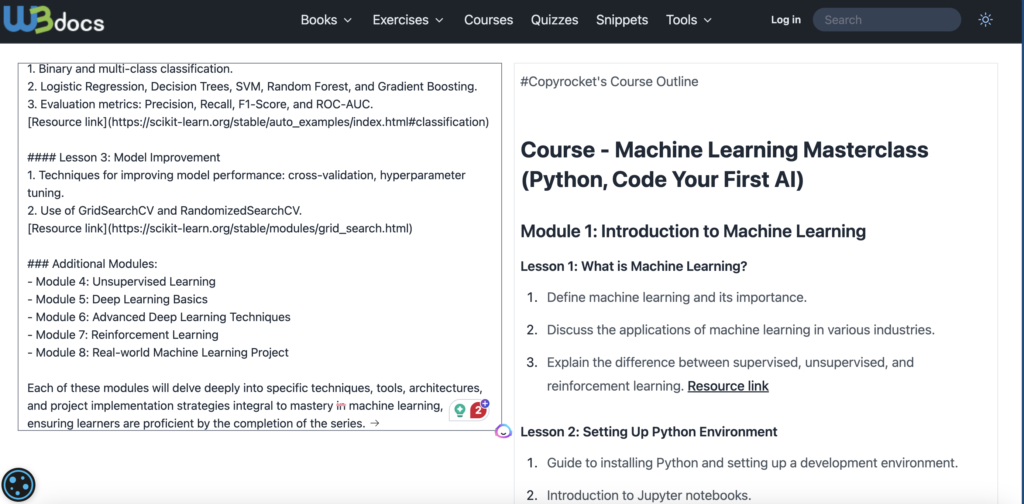Expand the Books dropdown menu
Screen dimensions: 1024x504
pos(326,20)
